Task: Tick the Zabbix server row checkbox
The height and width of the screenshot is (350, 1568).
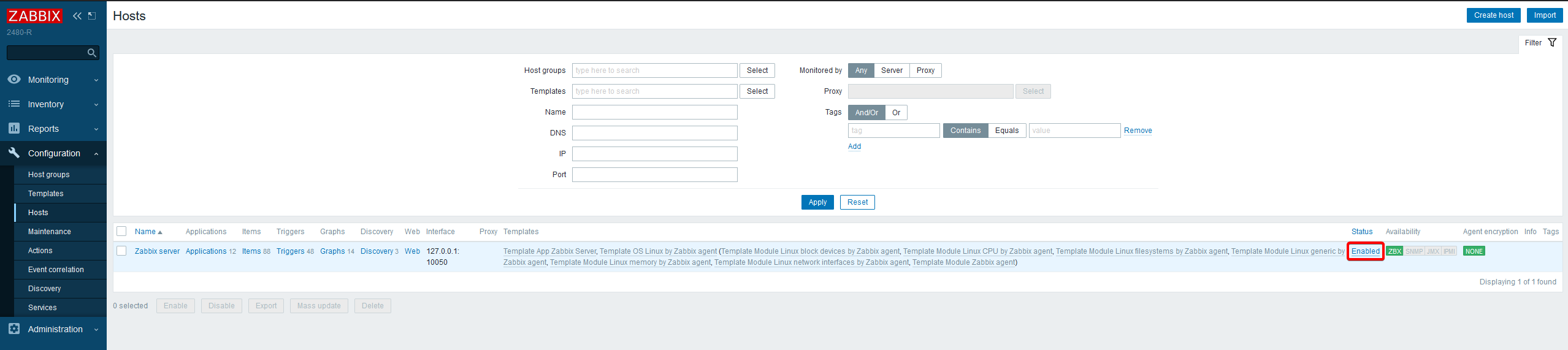Action: point(121,251)
